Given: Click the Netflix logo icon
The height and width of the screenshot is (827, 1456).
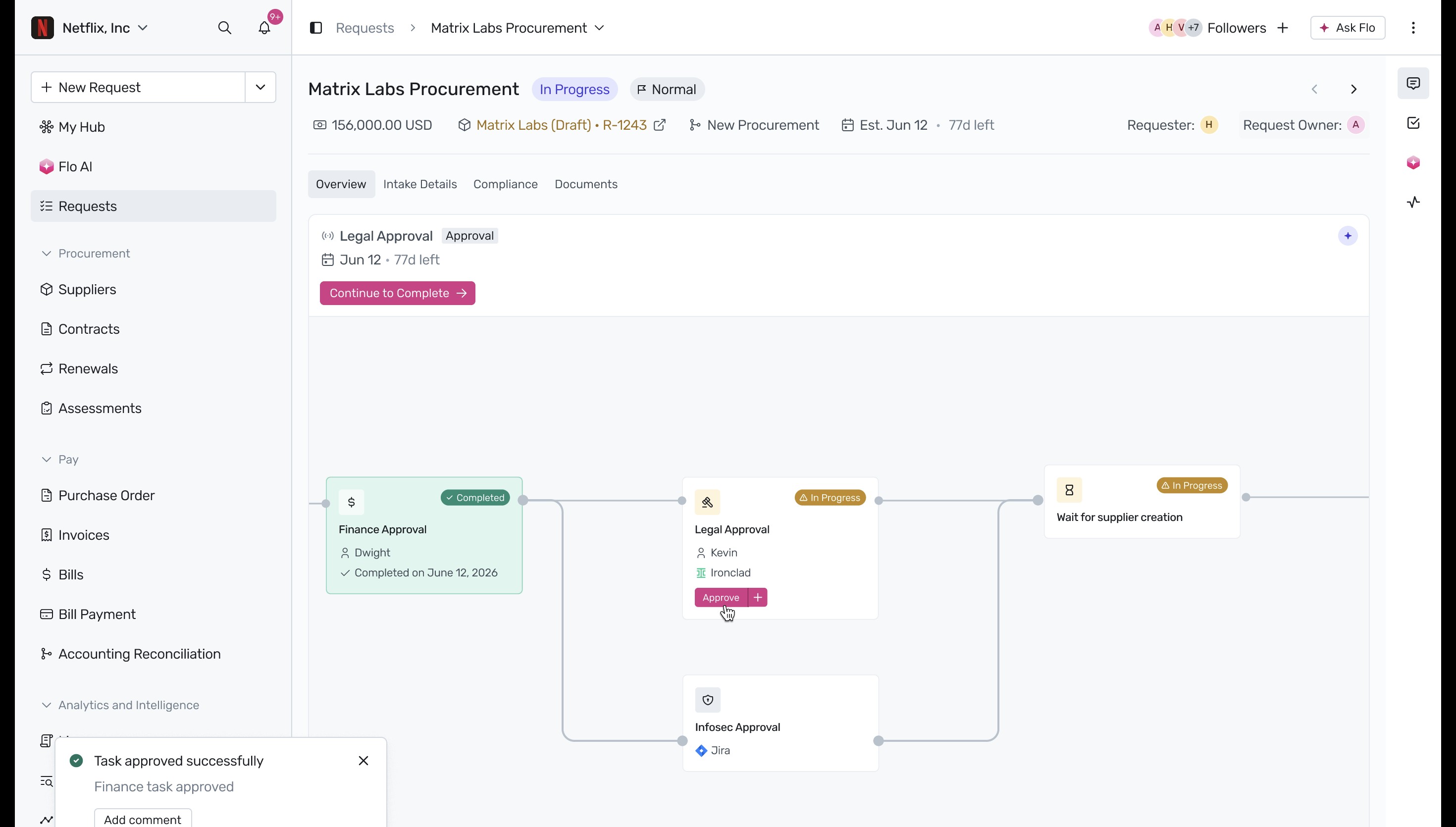Looking at the screenshot, I should point(43,28).
